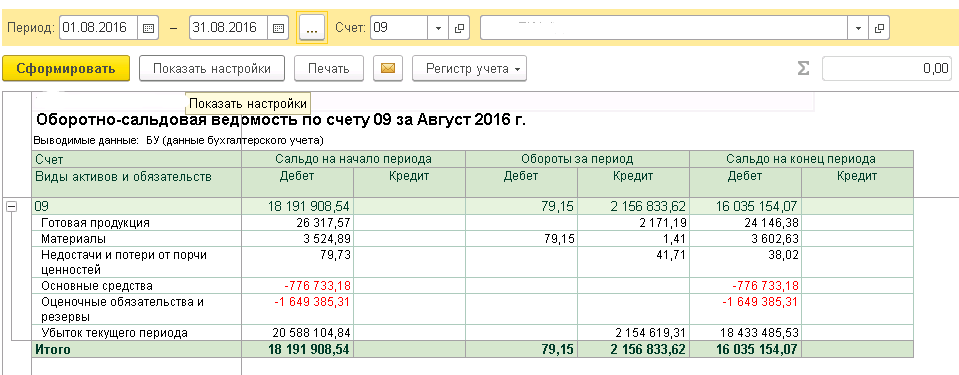The width and height of the screenshot is (959, 375).
Task: Select the Основные средства row label
Action: (97, 286)
